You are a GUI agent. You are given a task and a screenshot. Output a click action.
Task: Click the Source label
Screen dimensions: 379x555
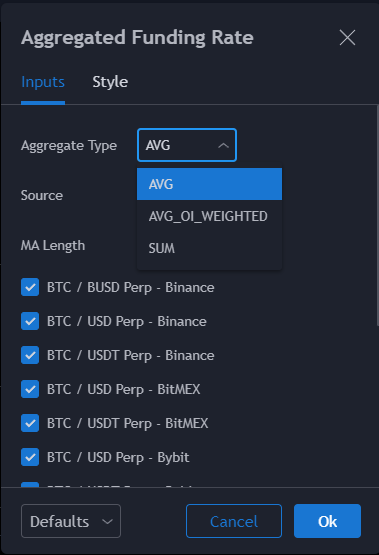(x=42, y=195)
